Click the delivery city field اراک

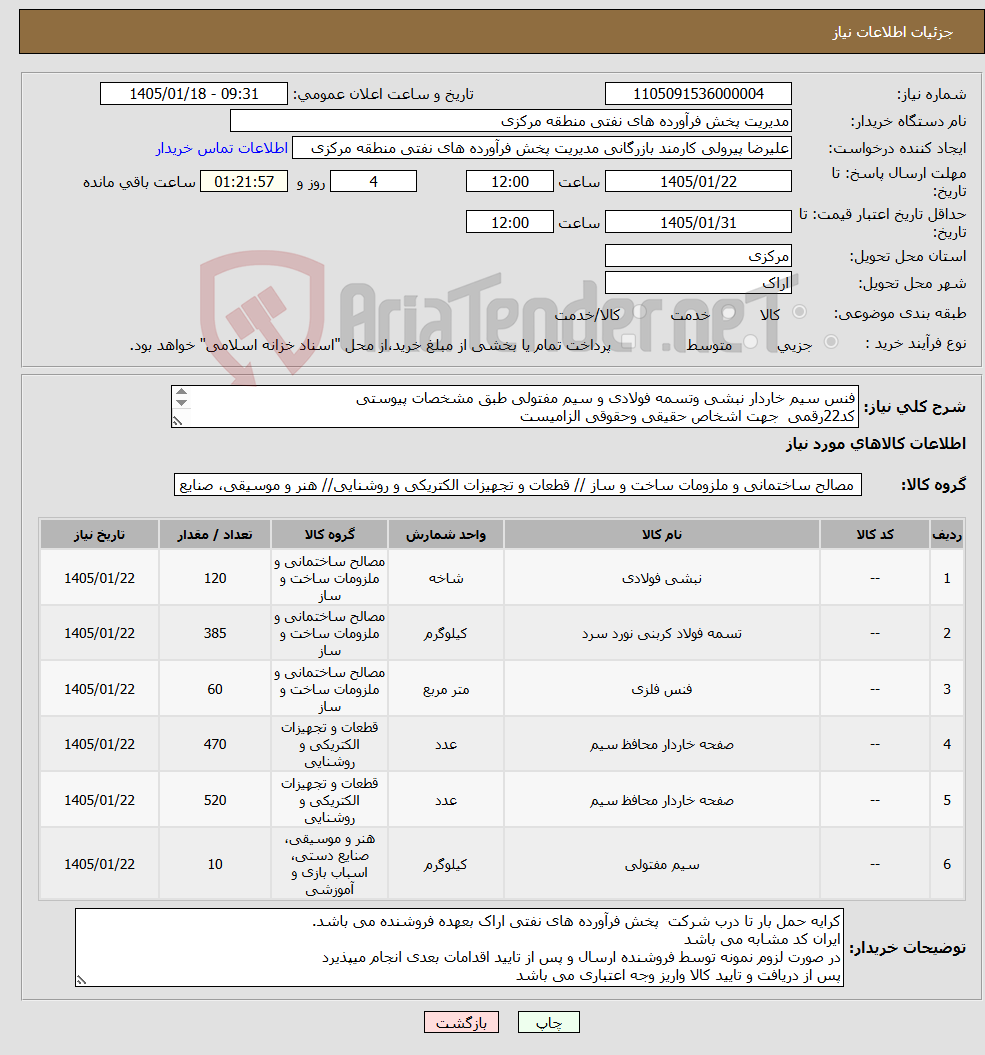coord(698,283)
